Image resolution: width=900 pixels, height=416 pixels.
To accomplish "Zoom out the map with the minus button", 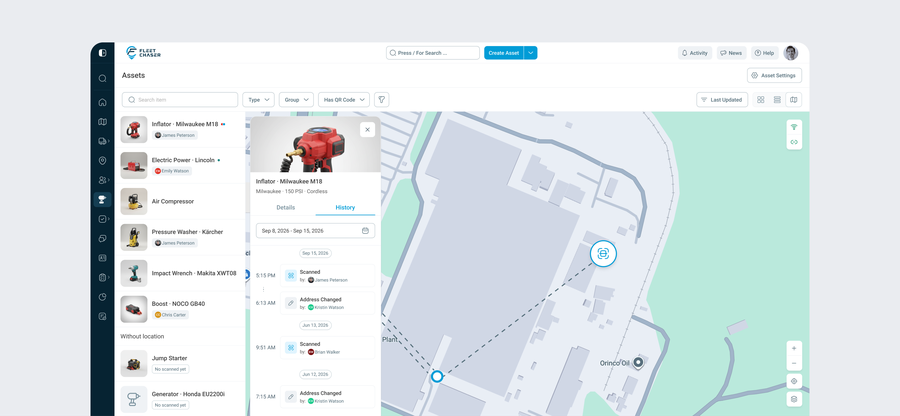I will click(x=794, y=363).
